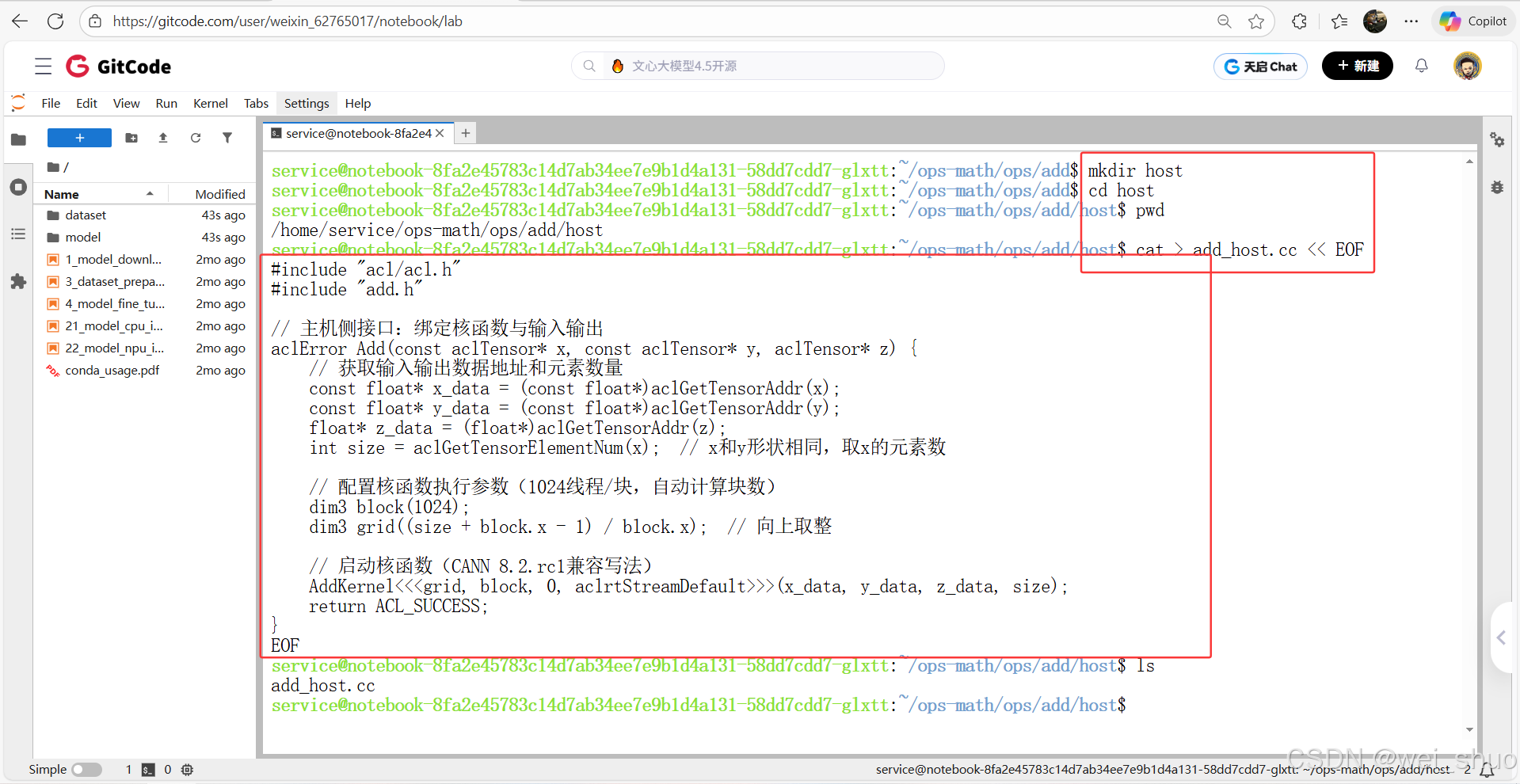Click the Jupyter logo icon

pyautogui.click(x=18, y=103)
